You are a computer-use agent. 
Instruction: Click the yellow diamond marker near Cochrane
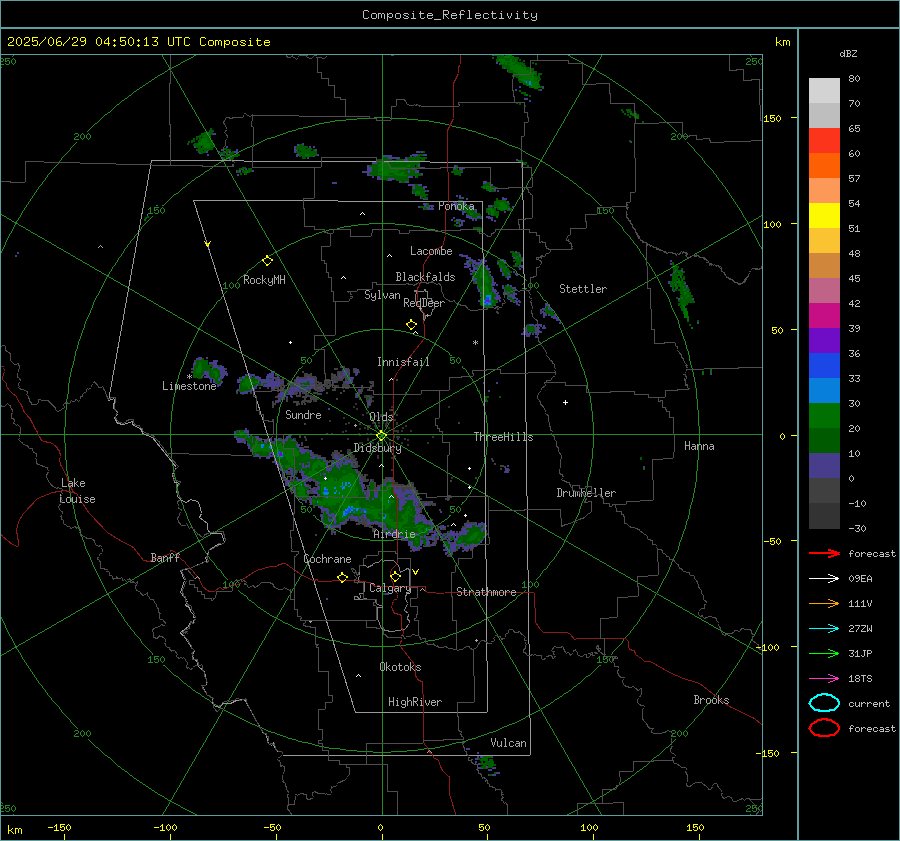coord(342,577)
